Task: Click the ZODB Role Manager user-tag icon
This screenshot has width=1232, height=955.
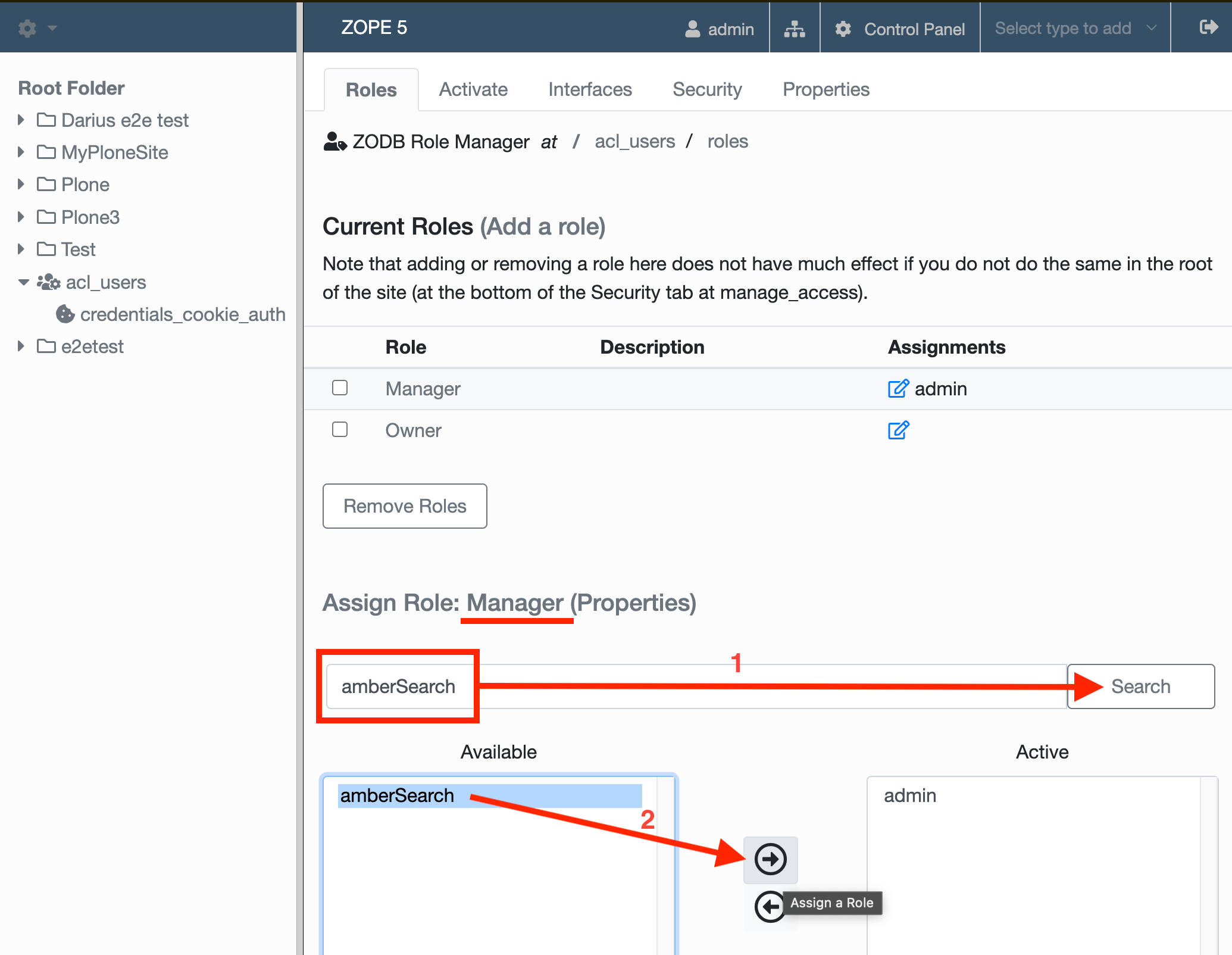Action: [x=335, y=142]
